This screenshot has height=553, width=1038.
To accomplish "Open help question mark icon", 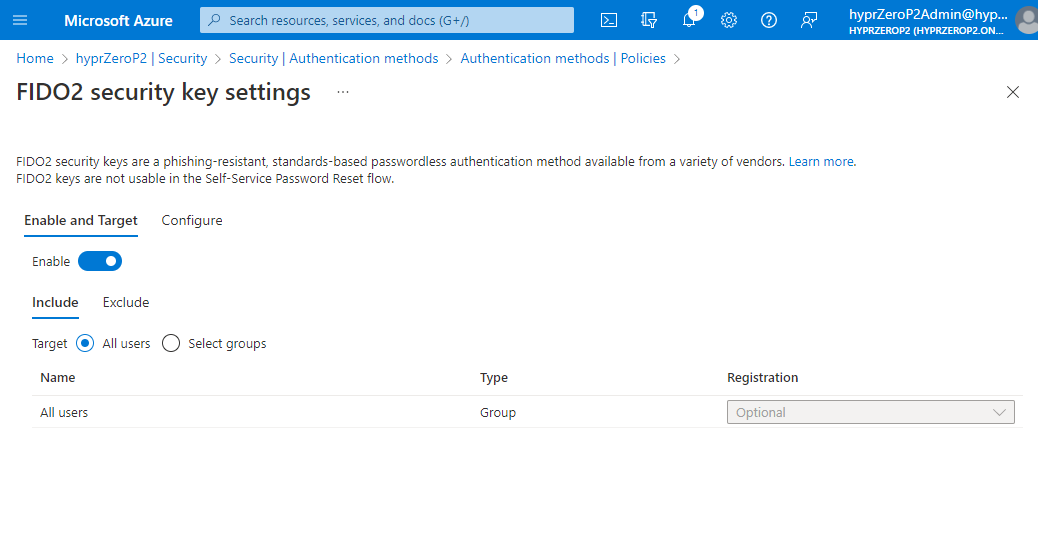I will (x=769, y=21).
